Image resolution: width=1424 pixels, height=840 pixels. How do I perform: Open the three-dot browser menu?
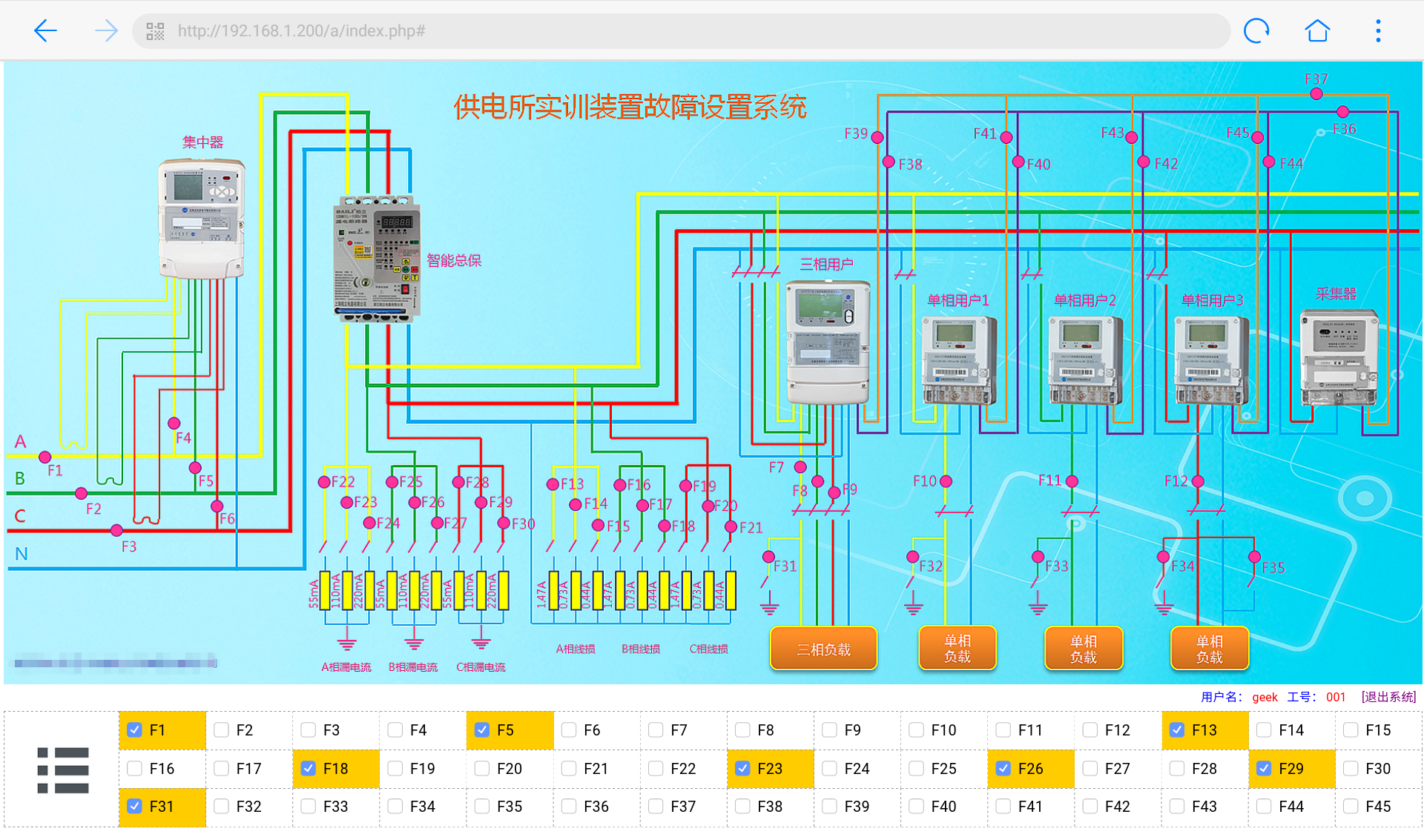(x=1378, y=30)
